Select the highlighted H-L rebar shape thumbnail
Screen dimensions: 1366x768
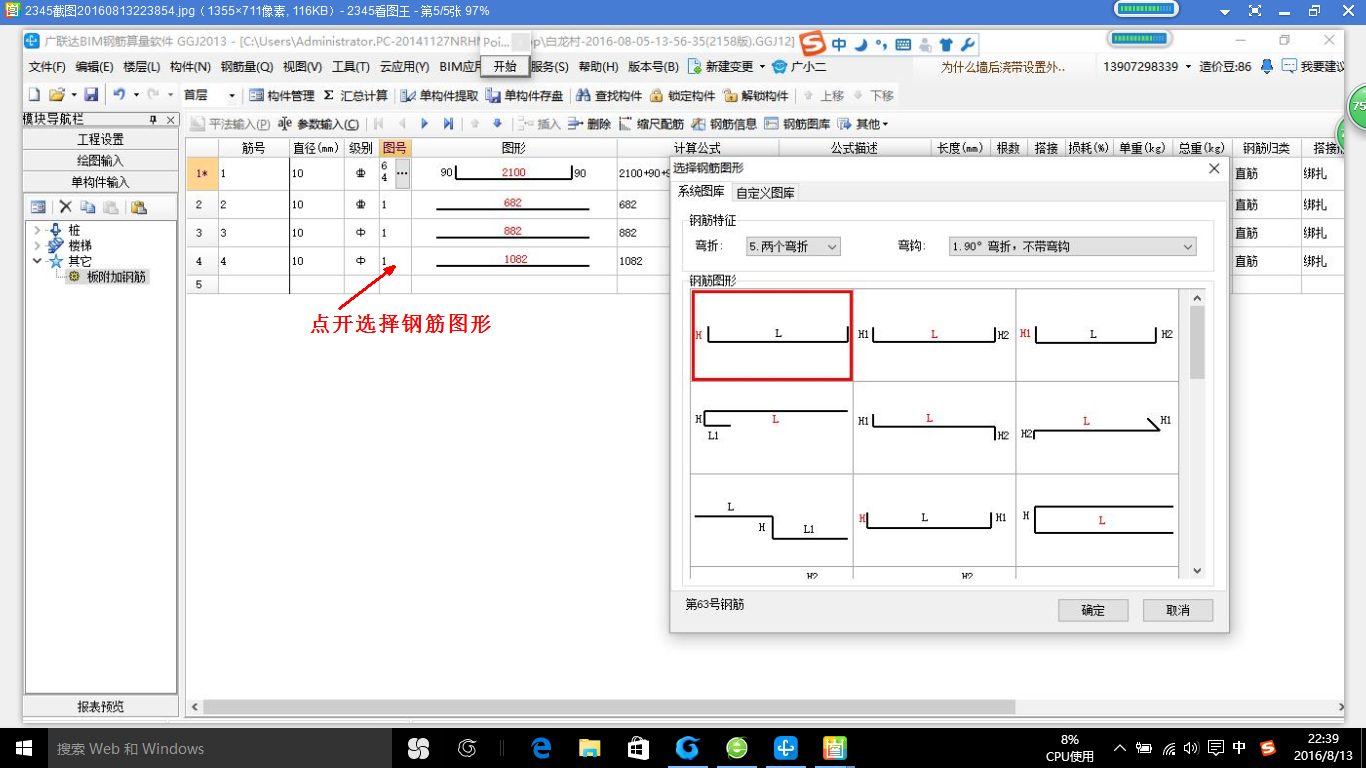(x=771, y=335)
